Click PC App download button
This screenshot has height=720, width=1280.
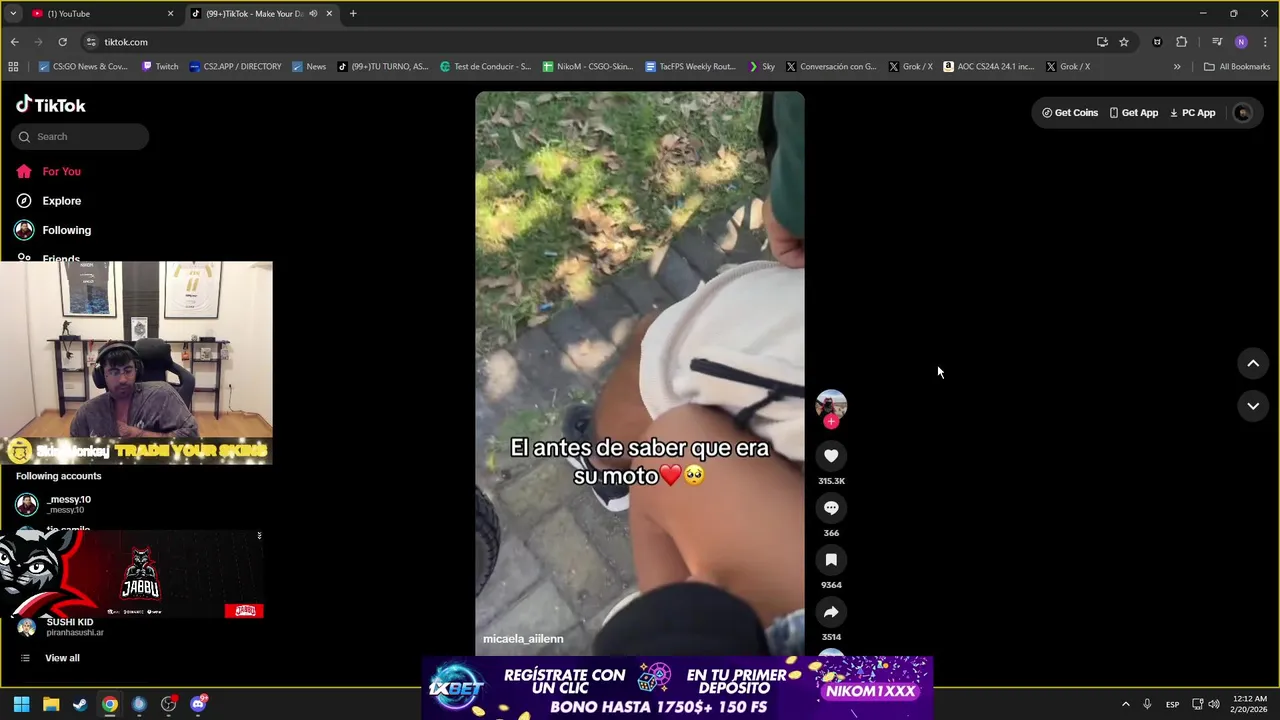click(1193, 113)
